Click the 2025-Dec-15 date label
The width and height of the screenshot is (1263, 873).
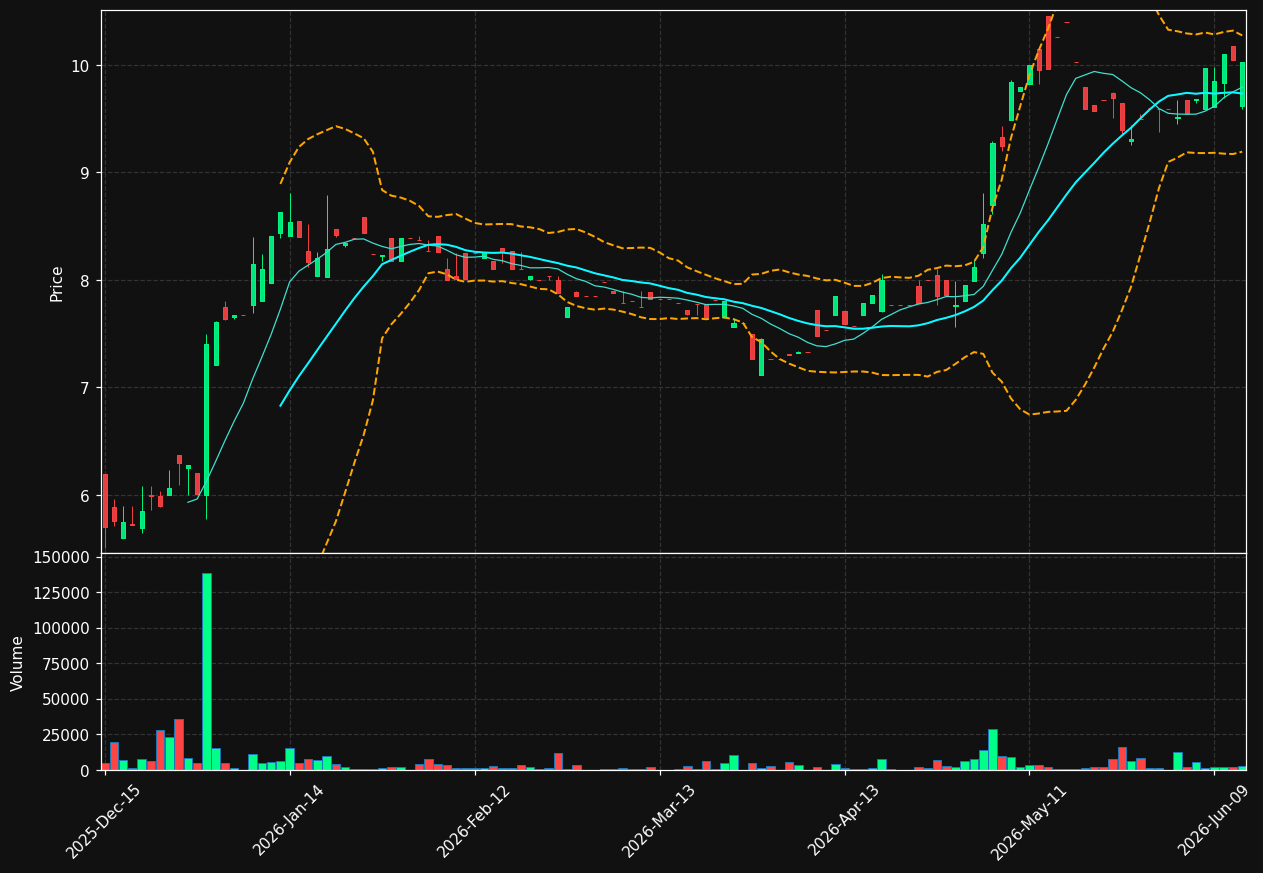[104, 821]
